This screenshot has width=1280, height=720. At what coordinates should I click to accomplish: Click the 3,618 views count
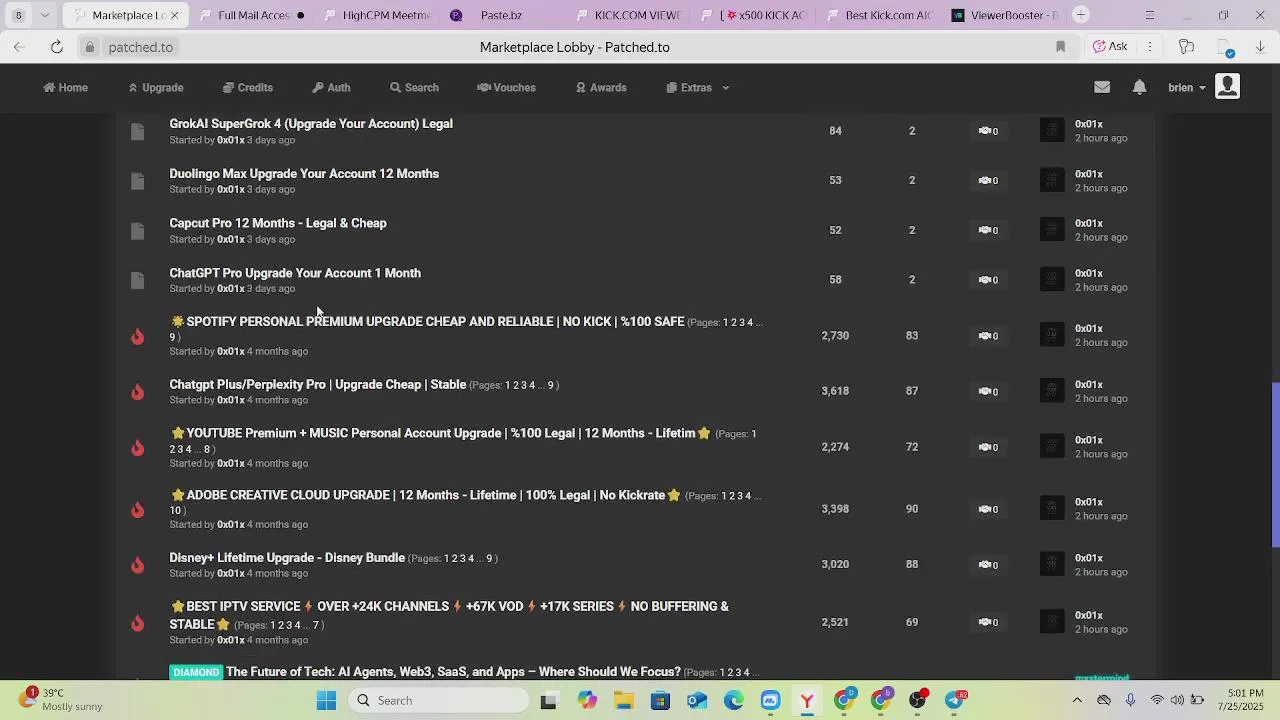pyautogui.click(x=835, y=391)
